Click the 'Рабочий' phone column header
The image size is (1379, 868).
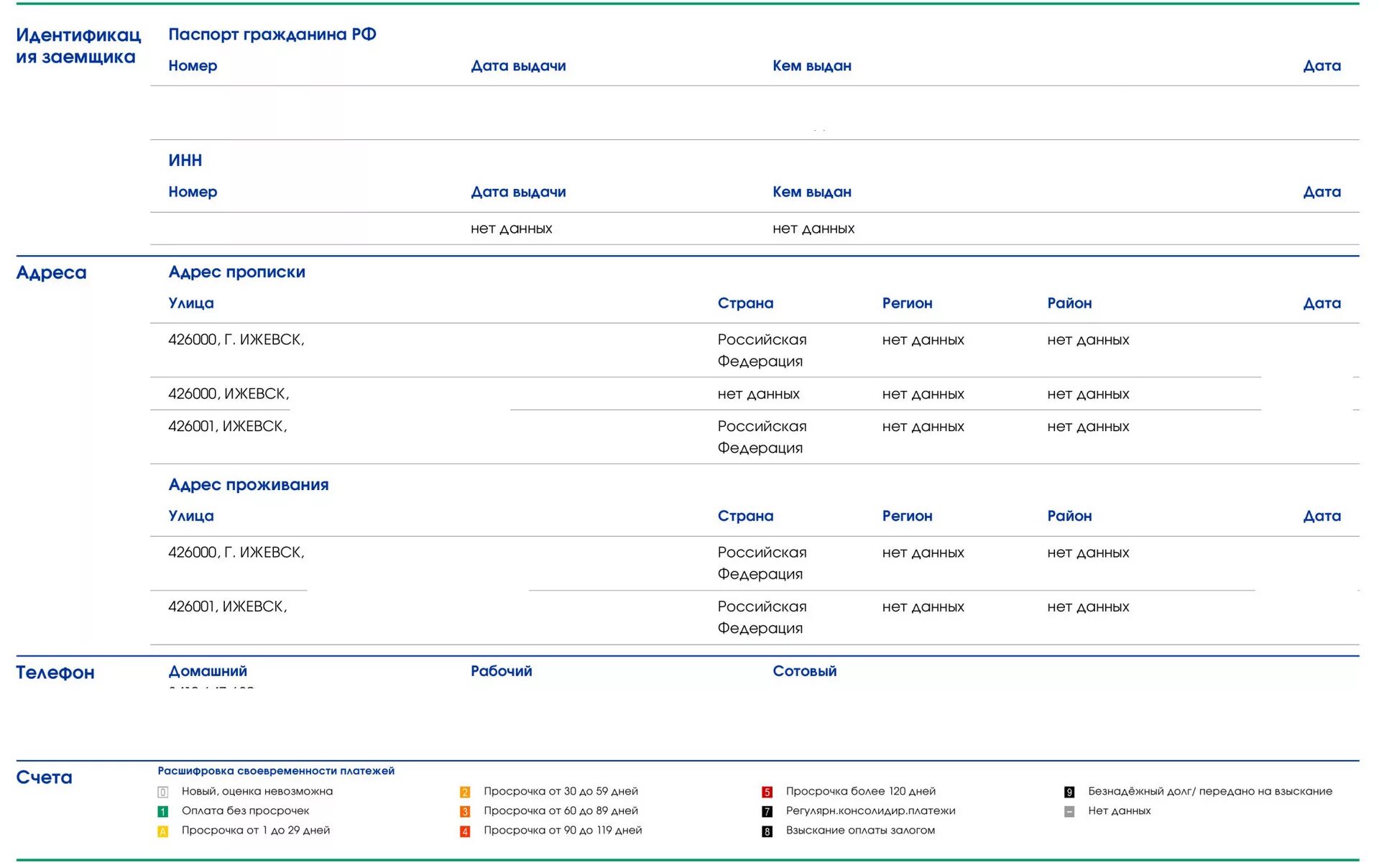click(x=501, y=670)
